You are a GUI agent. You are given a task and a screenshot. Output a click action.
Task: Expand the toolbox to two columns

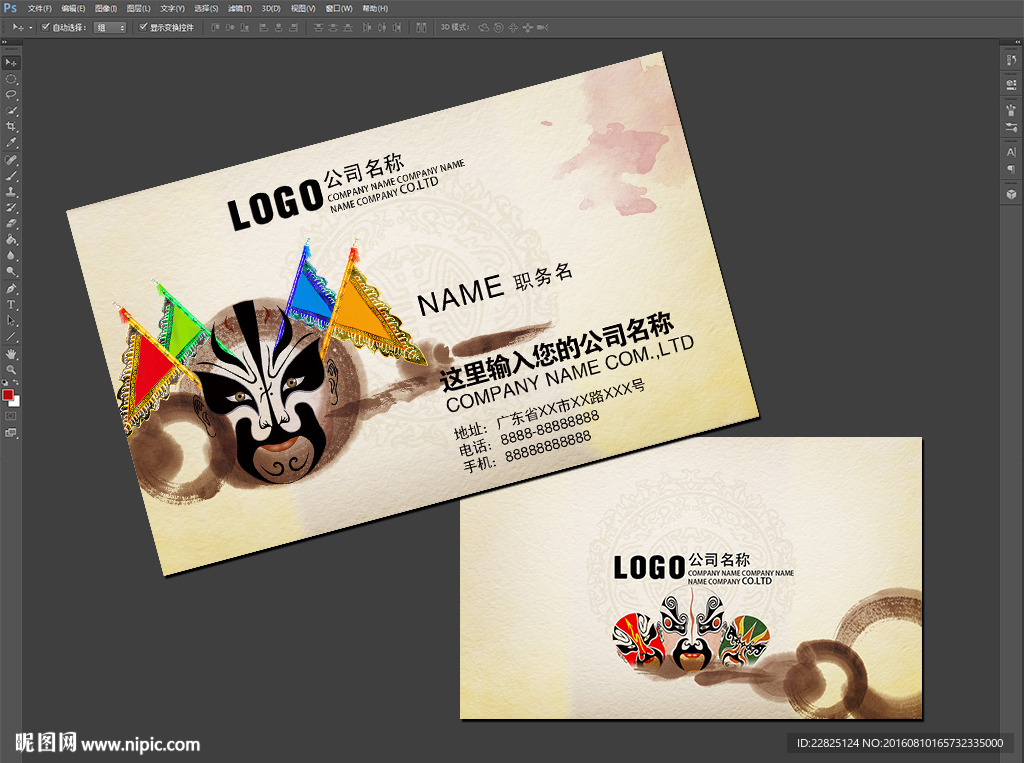coord(5,42)
